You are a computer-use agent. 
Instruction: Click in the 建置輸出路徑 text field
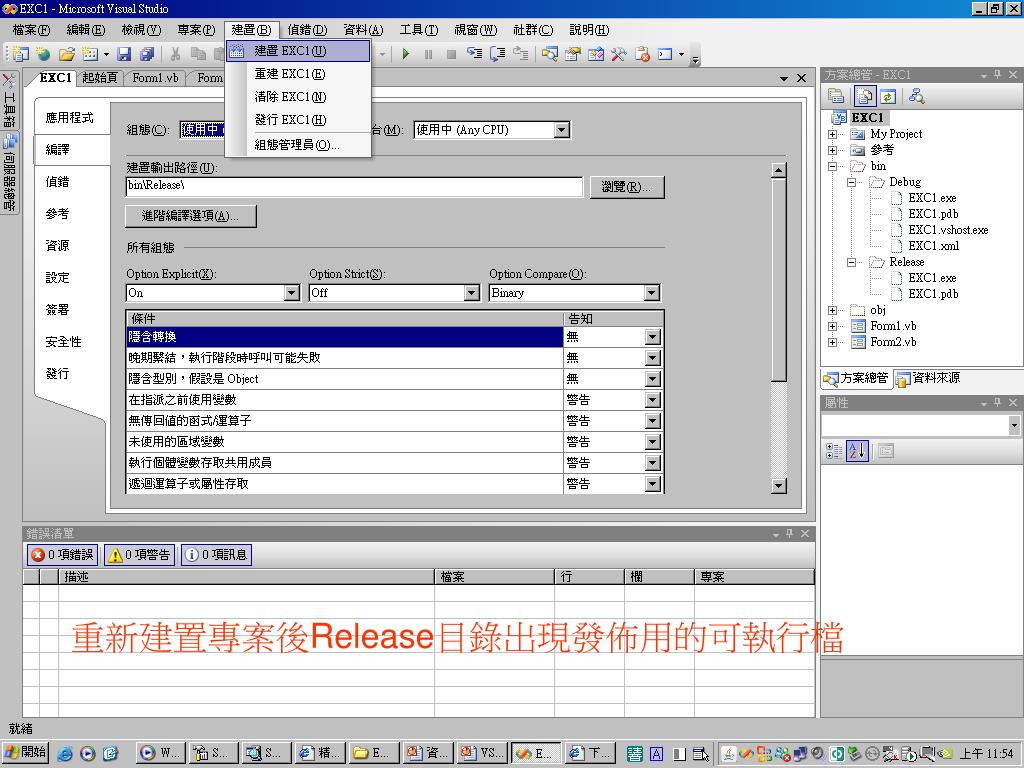354,186
